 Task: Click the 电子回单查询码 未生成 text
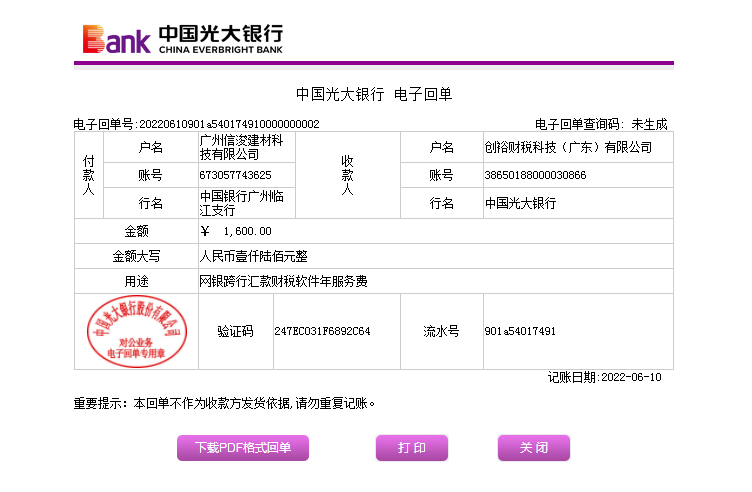(601, 124)
